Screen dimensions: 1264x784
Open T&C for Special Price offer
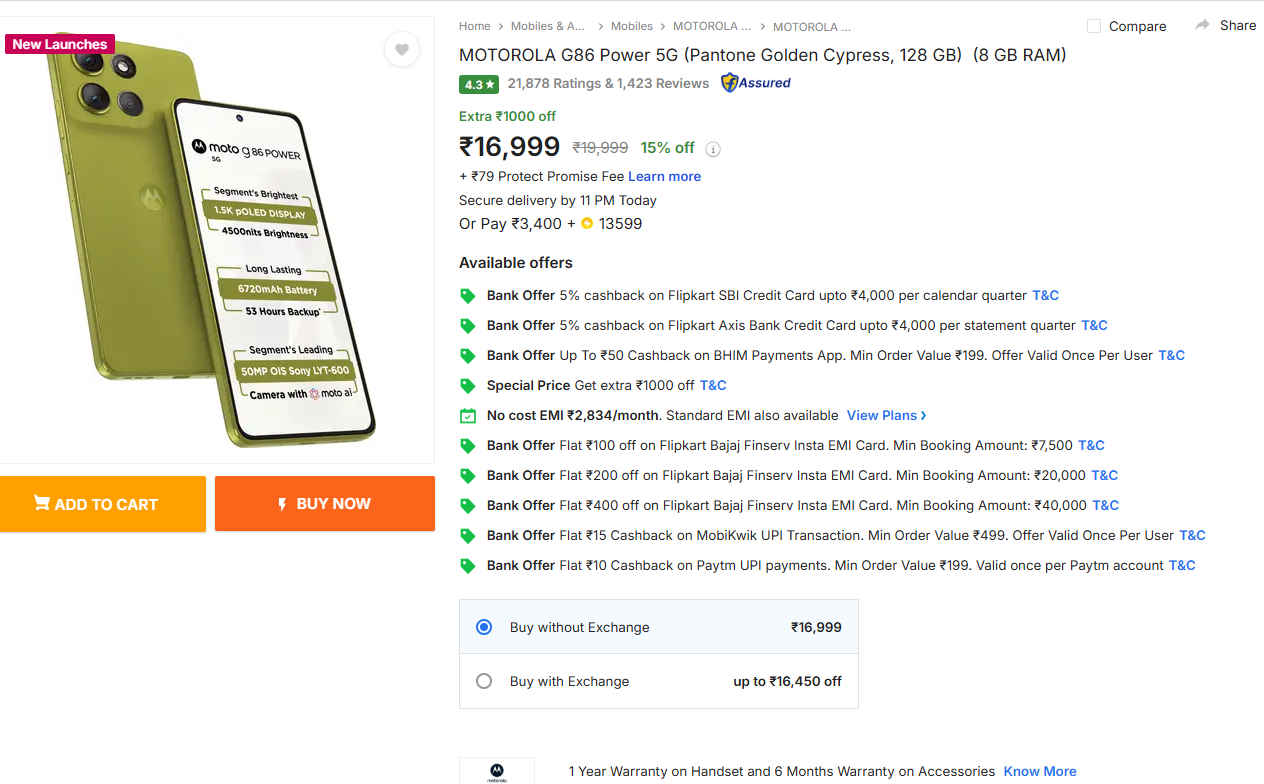pyautogui.click(x=713, y=385)
